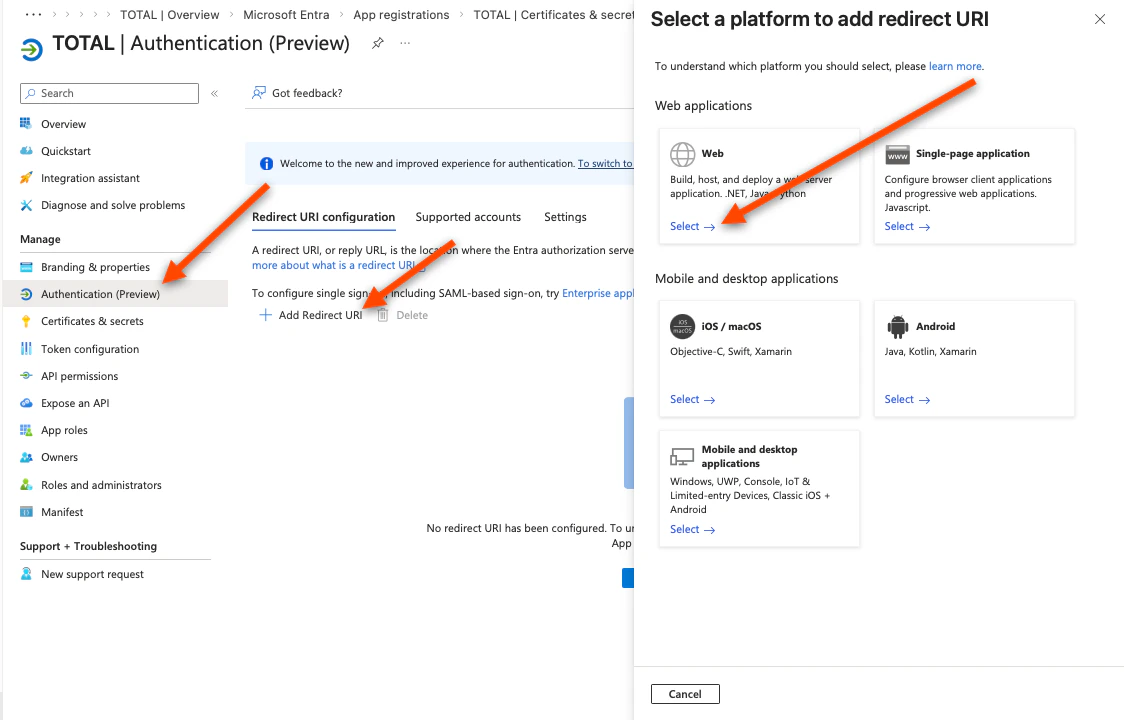Choose Select under iOS / macOS
The image size is (1124, 720).
692,399
